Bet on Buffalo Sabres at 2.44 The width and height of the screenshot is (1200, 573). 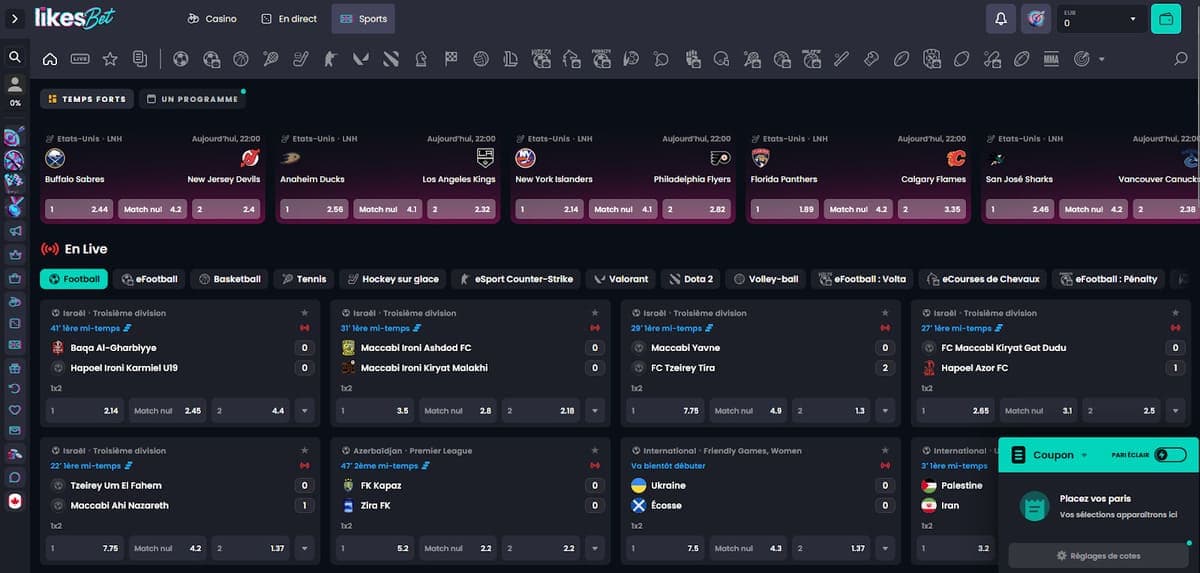(79, 209)
